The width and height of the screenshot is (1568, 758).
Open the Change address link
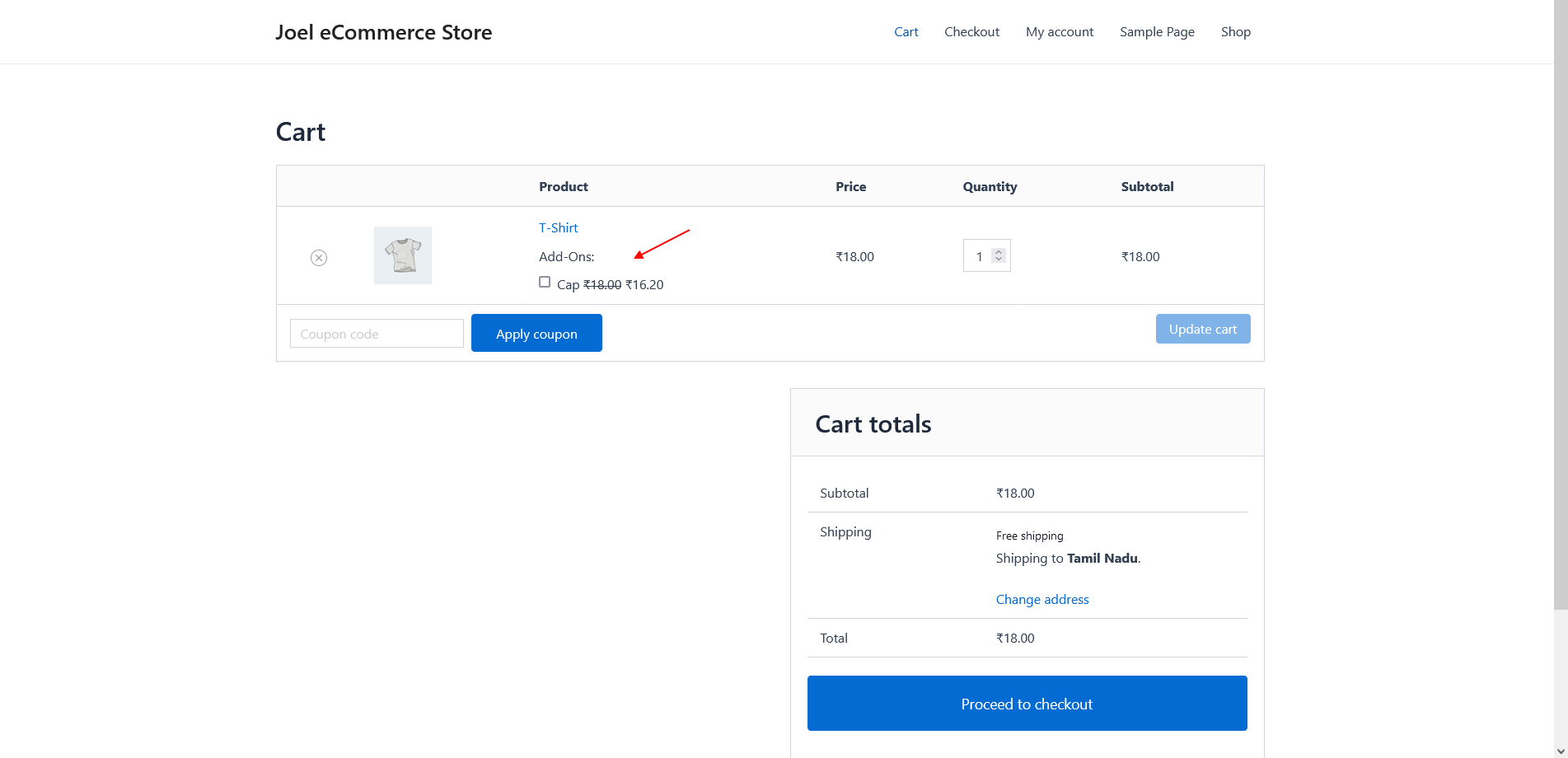[x=1041, y=599]
